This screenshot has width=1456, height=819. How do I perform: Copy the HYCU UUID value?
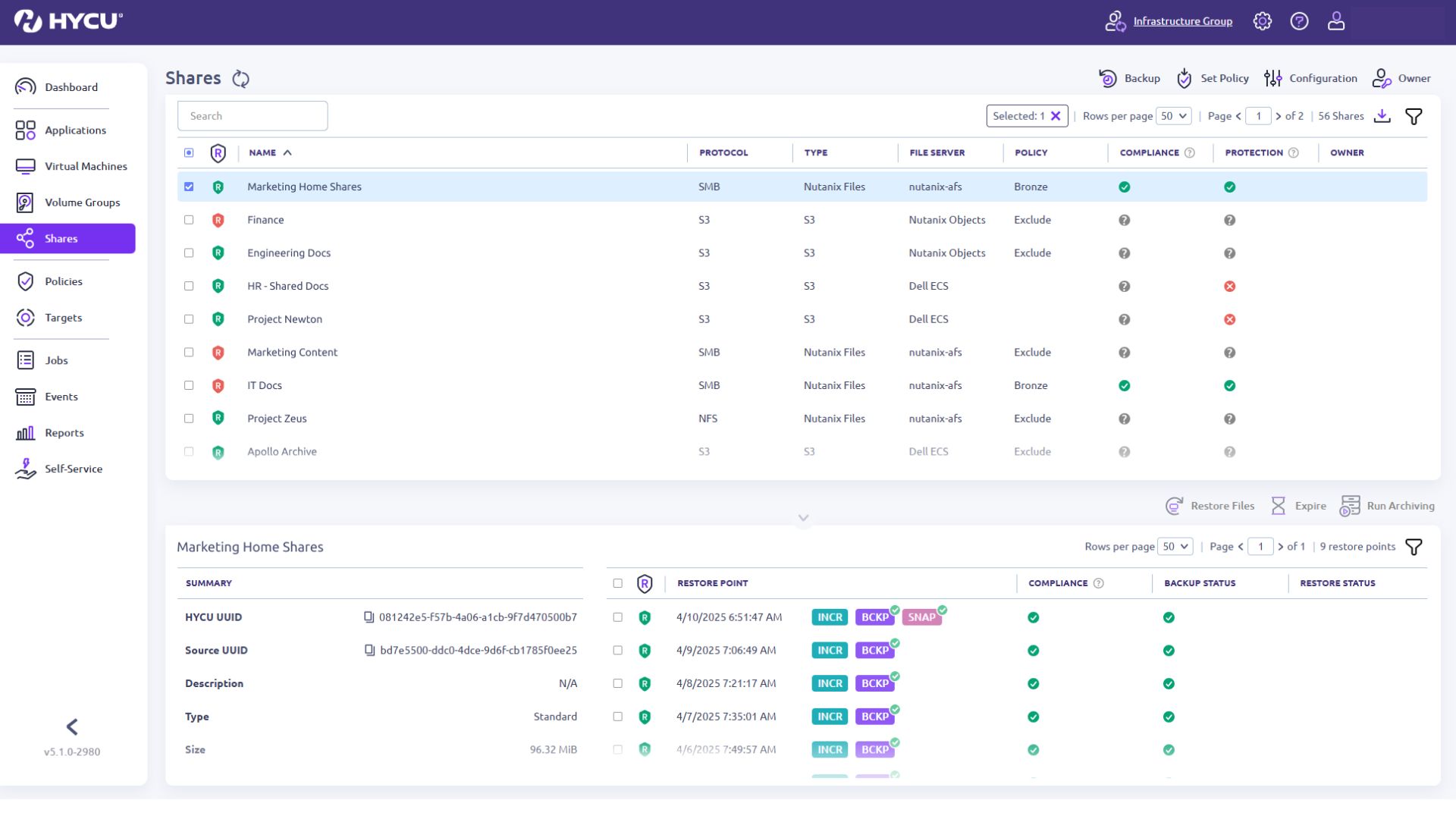click(x=369, y=617)
